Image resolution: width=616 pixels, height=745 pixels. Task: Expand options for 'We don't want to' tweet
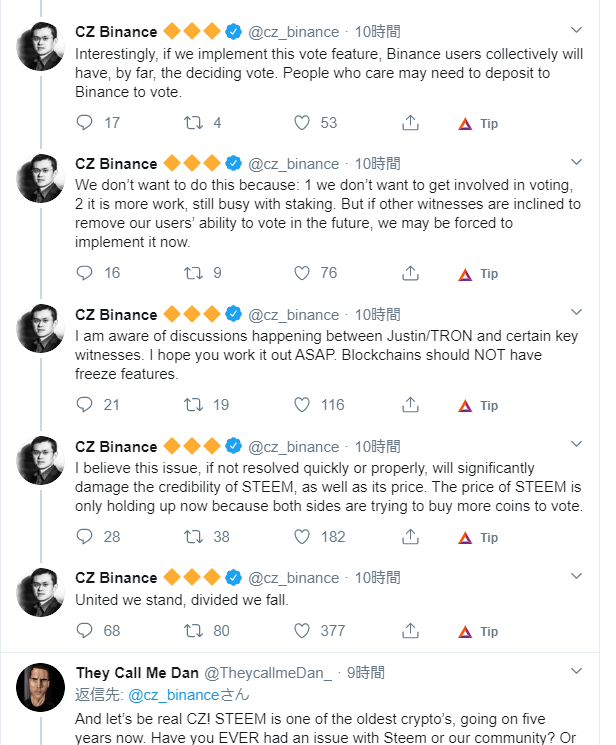point(576,160)
